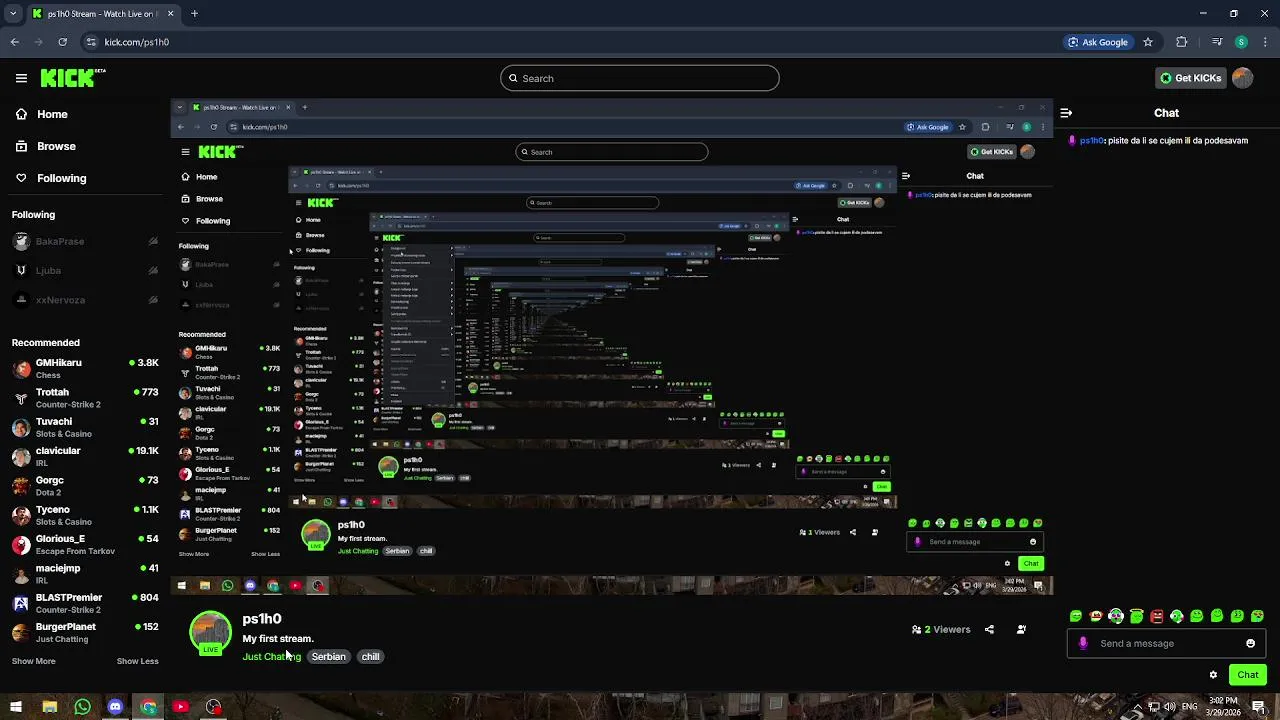Viewport: 1280px width, 720px height.
Task: Open followed channel xxNervoza
Action: click(85, 300)
